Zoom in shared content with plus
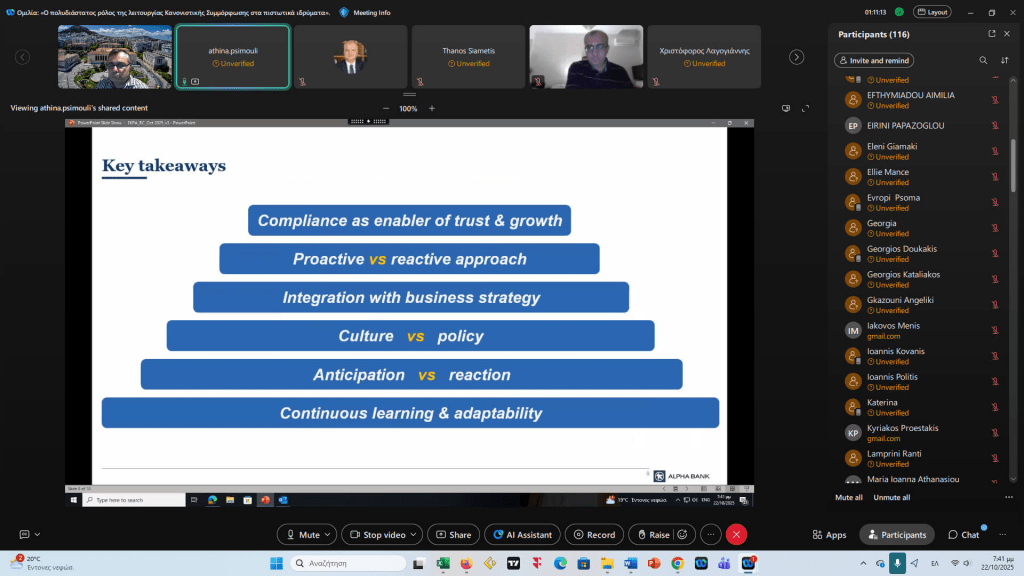1024x576 pixels. [x=432, y=108]
